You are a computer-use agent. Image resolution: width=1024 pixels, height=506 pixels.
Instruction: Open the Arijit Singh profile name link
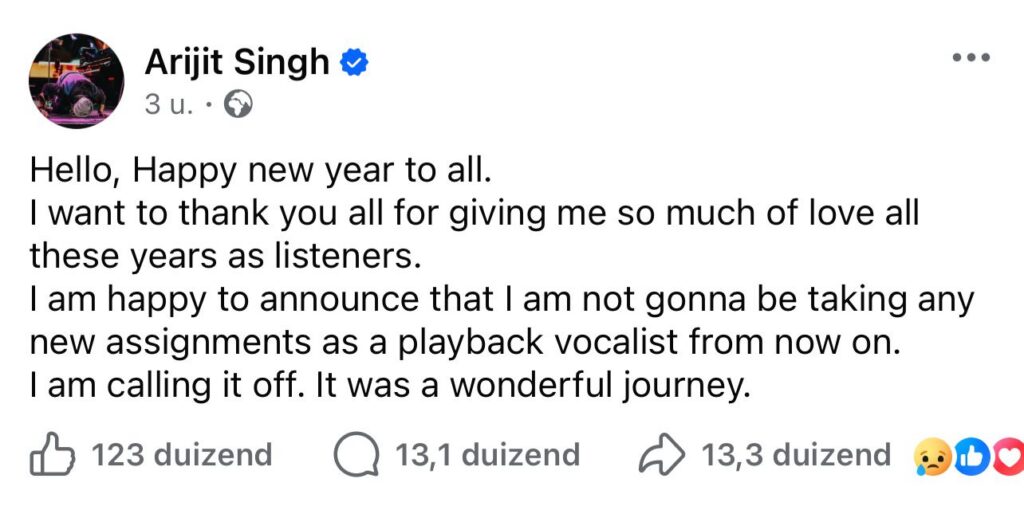pyautogui.click(x=237, y=62)
